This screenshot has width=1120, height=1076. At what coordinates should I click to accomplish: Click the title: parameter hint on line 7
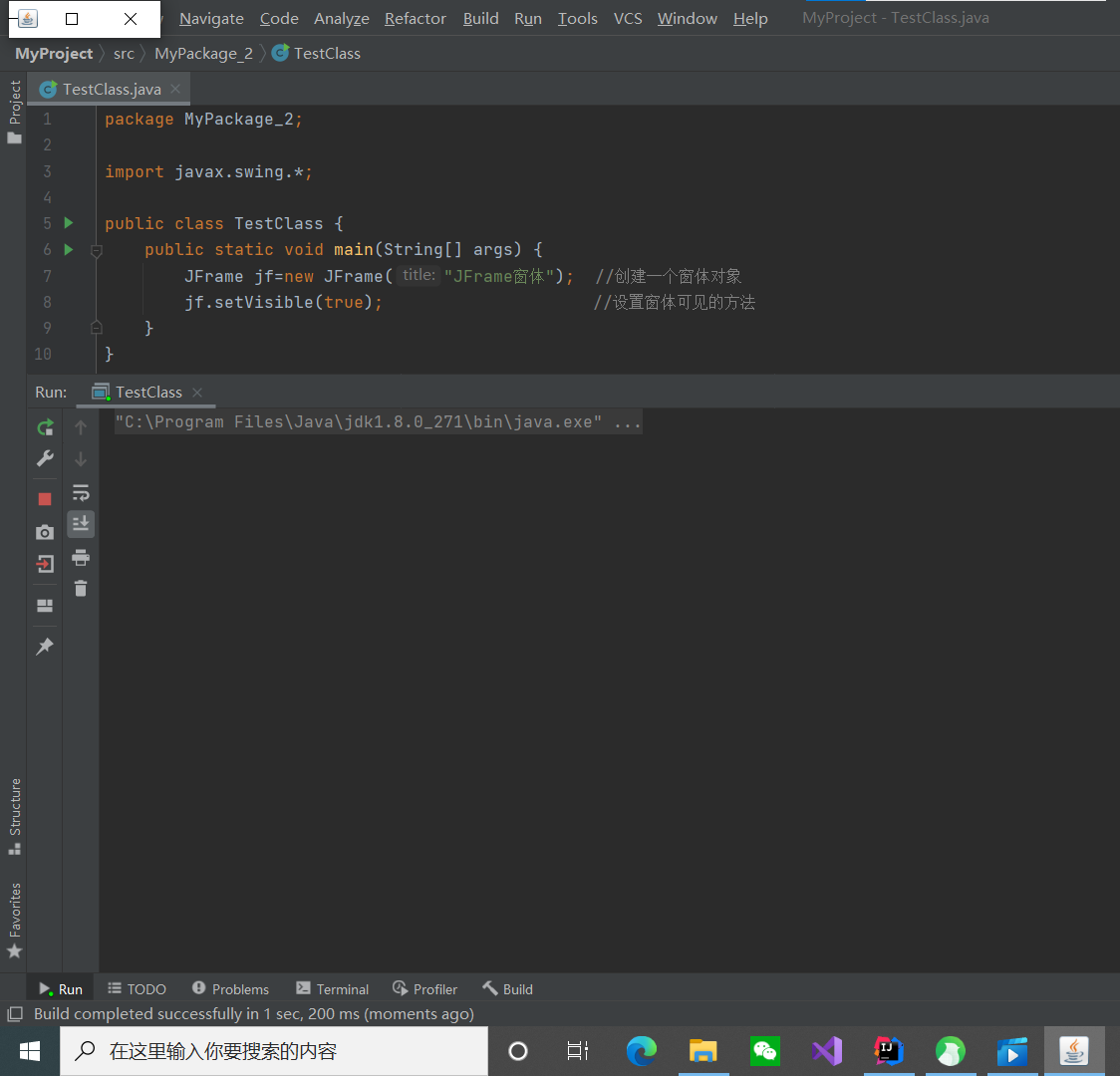pyautogui.click(x=418, y=275)
